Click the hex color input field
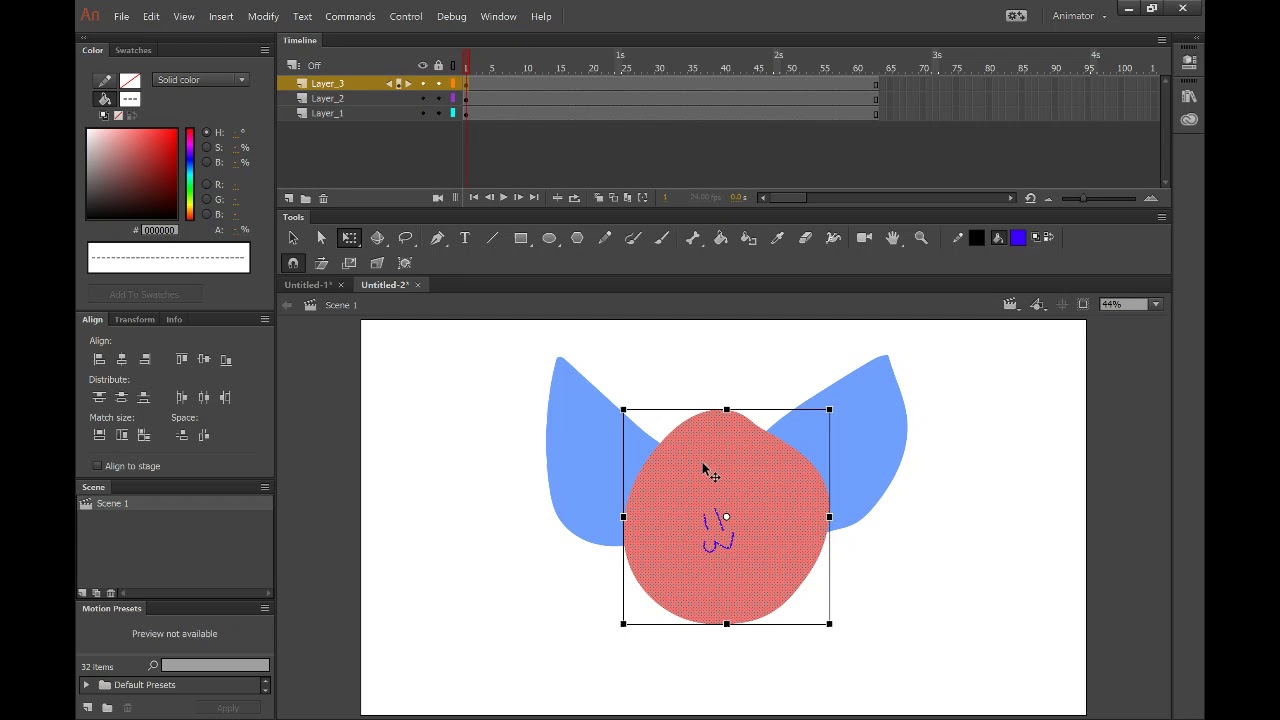 [159, 230]
